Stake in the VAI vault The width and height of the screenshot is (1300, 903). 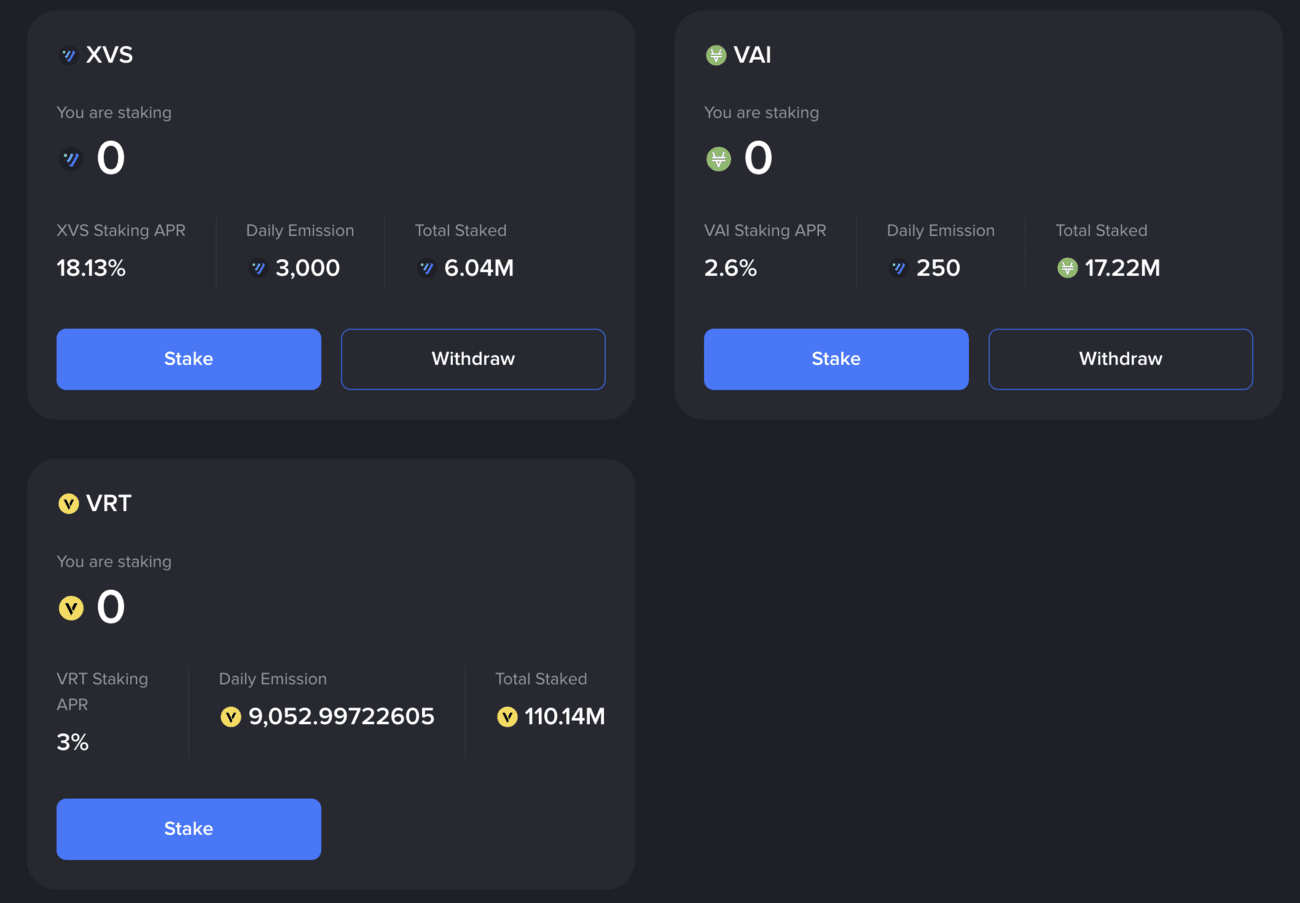click(x=836, y=359)
